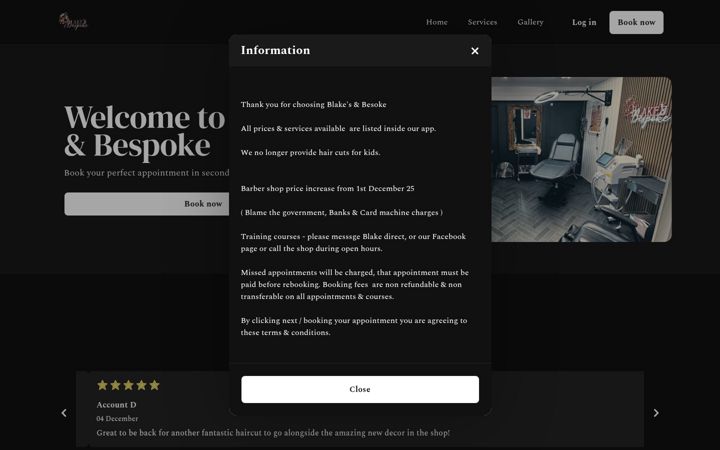Select the reviewer name Account D

(x=116, y=405)
